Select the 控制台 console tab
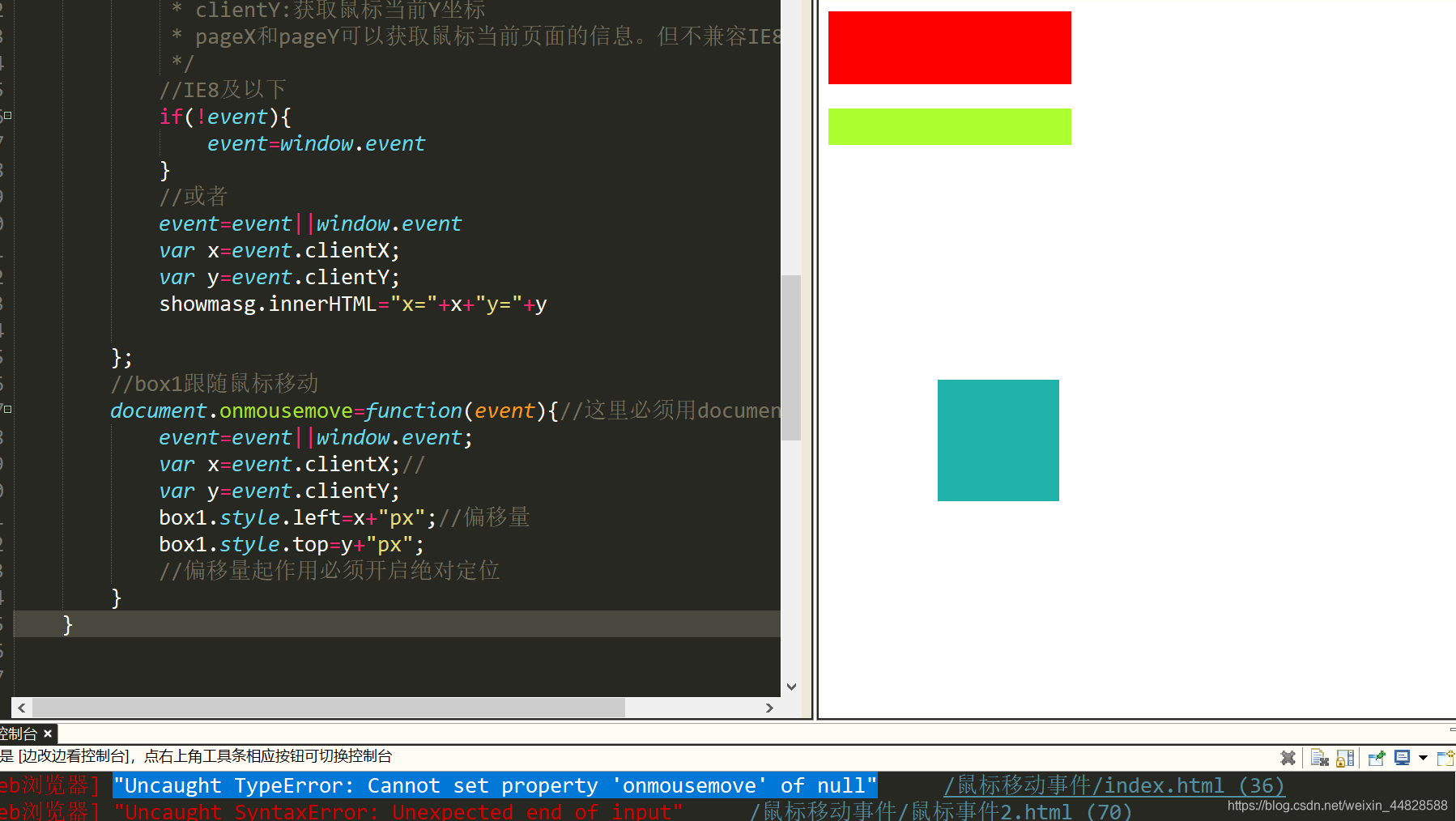This screenshot has width=1456, height=821. click(19, 734)
